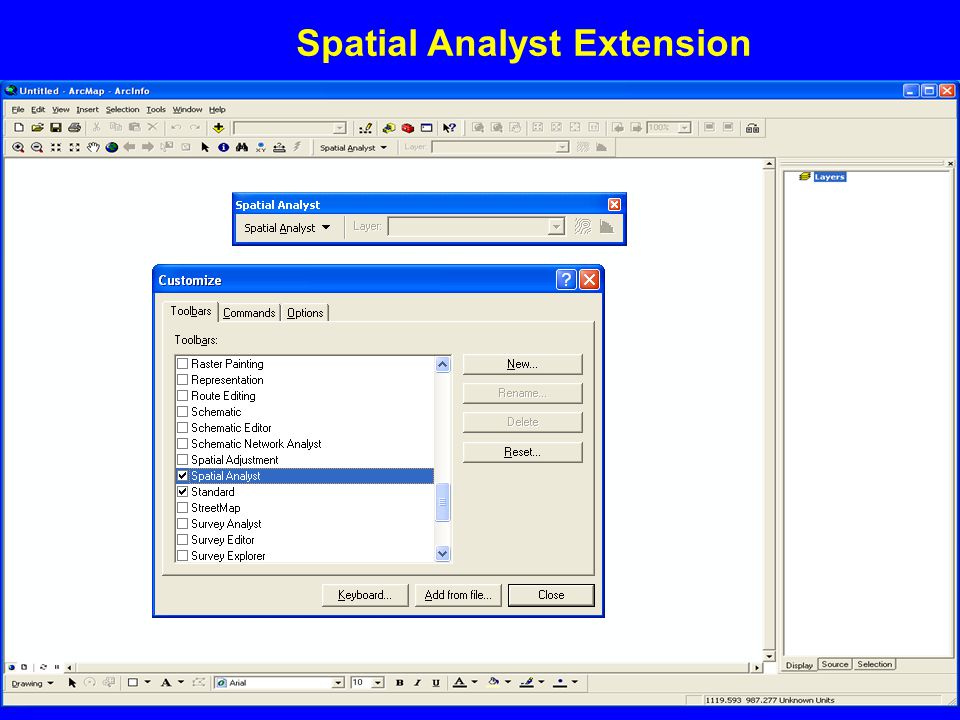The image size is (960, 720).
Task: Click the What's This help pointer
Action: pos(449,128)
